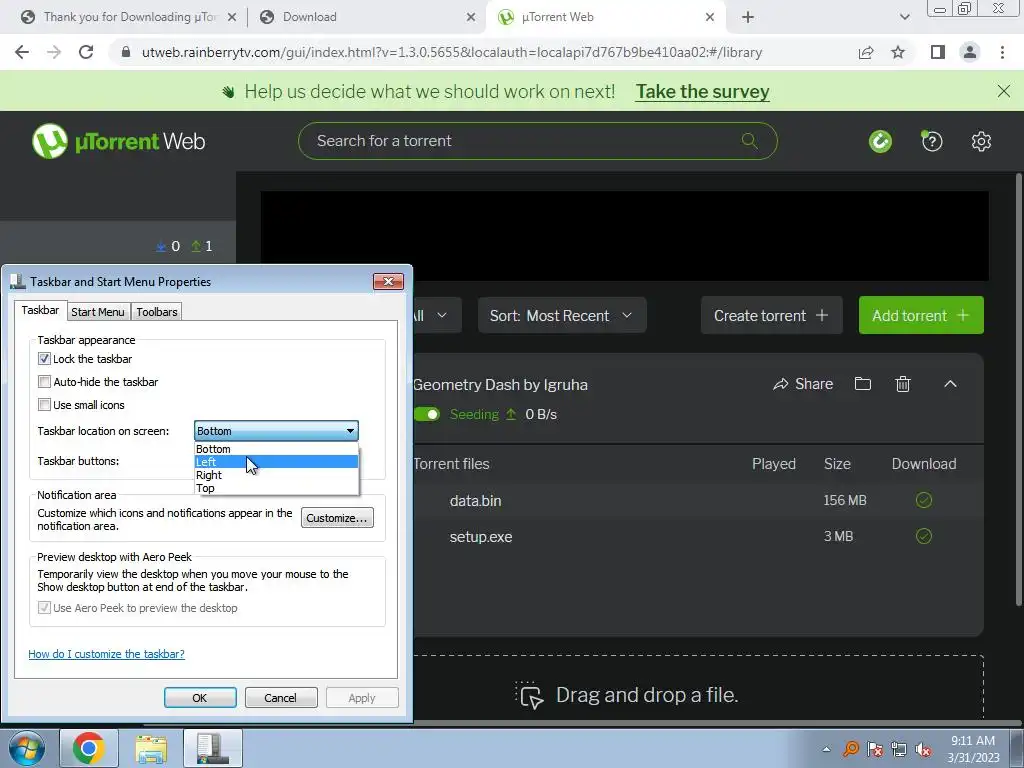The height and width of the screenshot is (768, 1024).
Task: Dismiss the survey banner
Action: 1004,91
